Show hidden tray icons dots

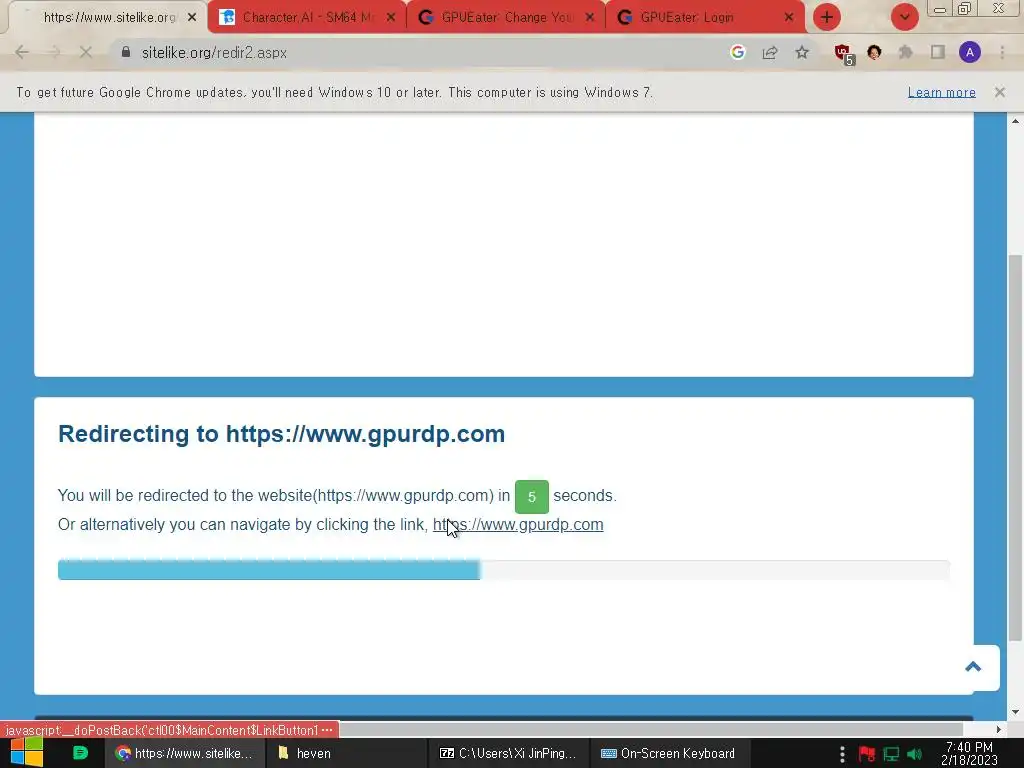click(842, 754)
